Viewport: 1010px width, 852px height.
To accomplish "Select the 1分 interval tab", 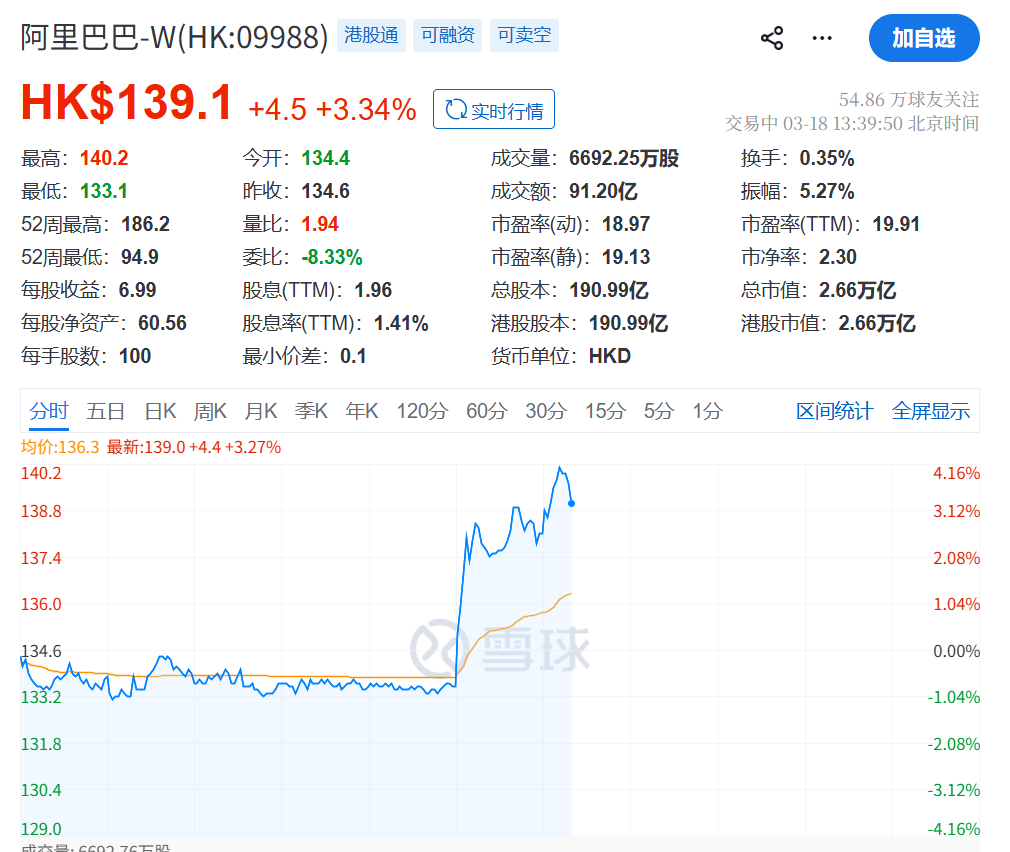I will [706, 410].
